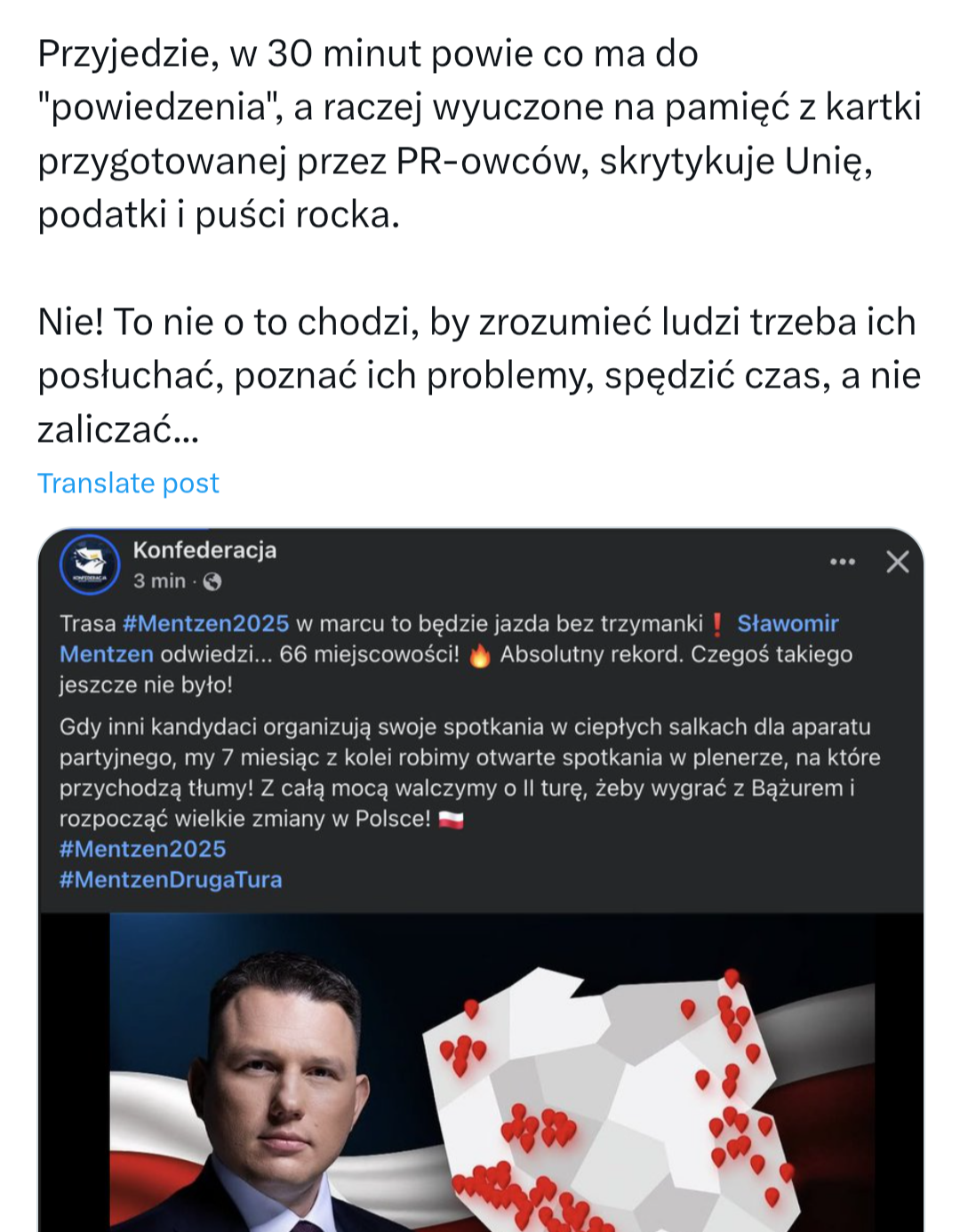Screen dimensions: 960x1232
Task: Click the Translate post link
Action: [128, 484]
